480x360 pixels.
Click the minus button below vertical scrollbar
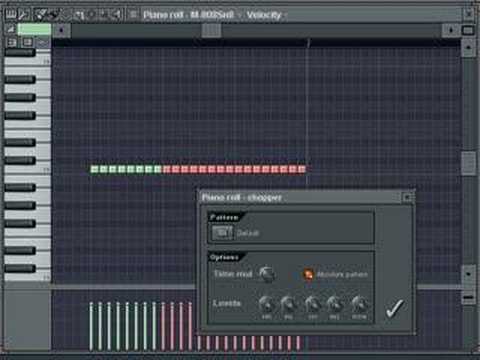(468, 297)
